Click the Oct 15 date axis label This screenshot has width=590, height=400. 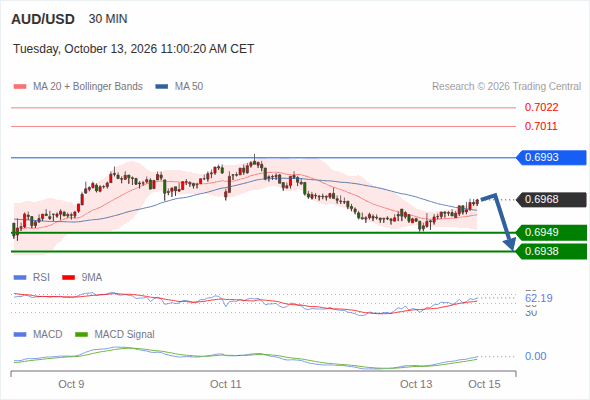[484, 384]
